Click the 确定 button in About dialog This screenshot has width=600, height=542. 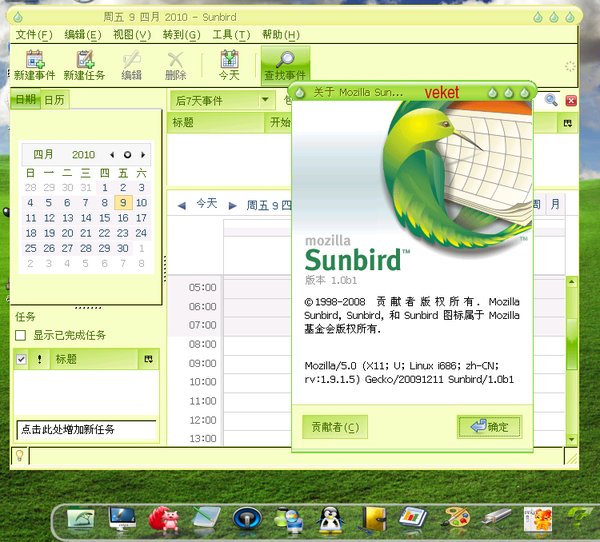pos(489,427)
